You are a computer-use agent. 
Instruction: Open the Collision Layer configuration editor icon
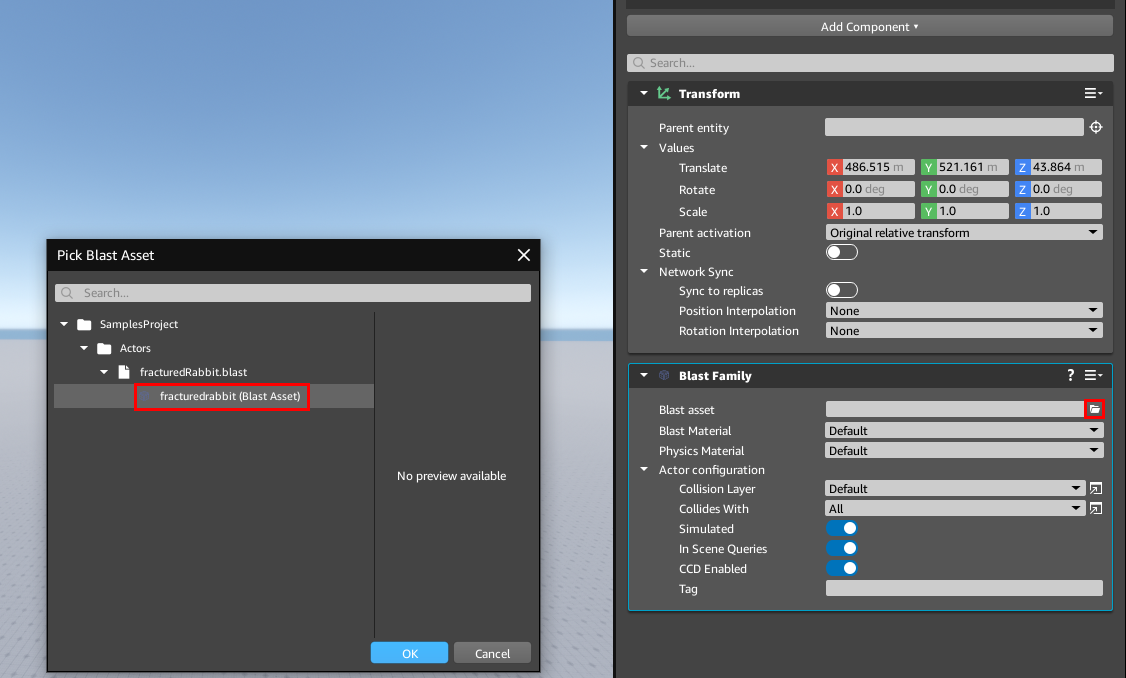click(x=1096, y=488)
